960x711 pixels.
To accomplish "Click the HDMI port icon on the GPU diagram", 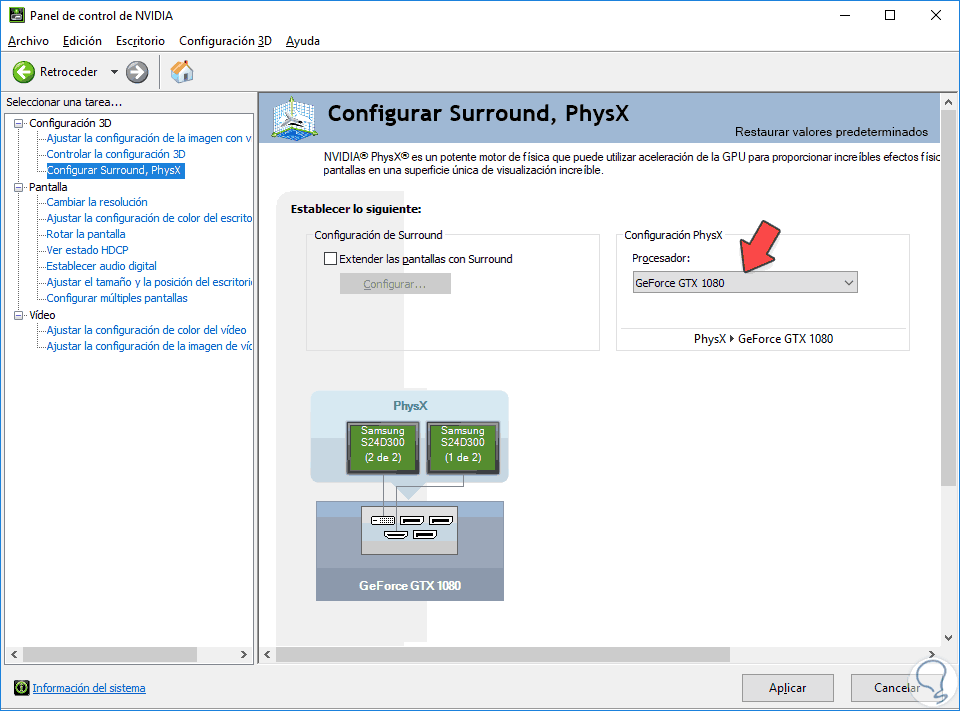I will coord(396,535).
